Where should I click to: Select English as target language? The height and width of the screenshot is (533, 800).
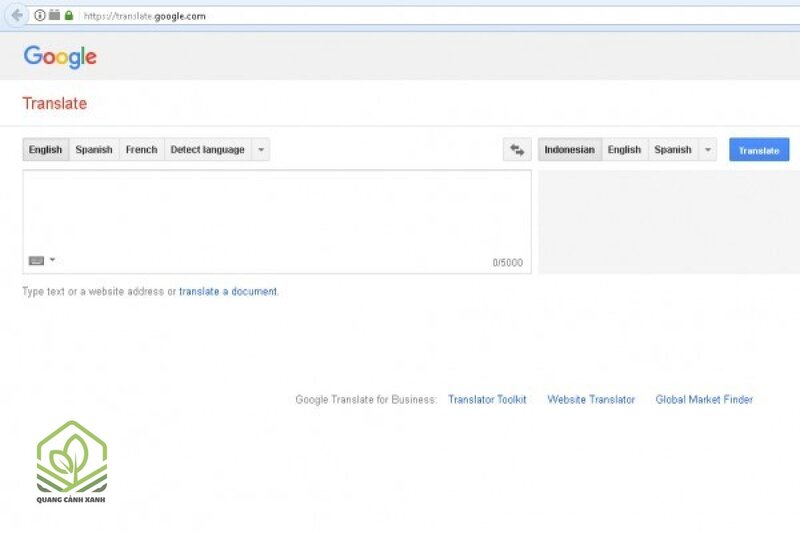tap(624, 150)
